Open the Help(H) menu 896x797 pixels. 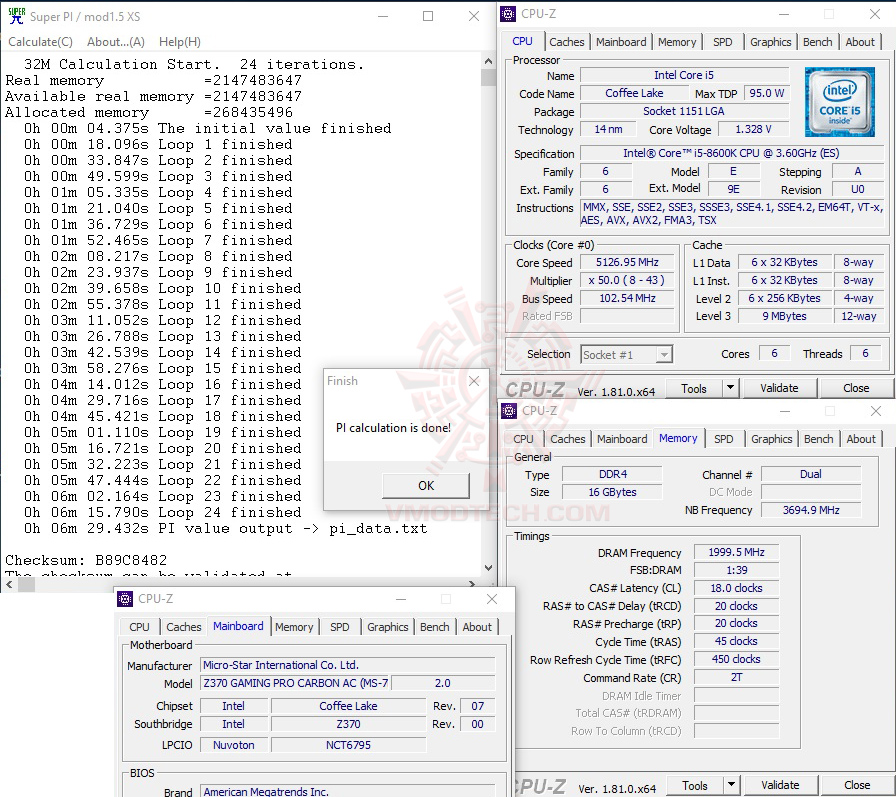179,42
